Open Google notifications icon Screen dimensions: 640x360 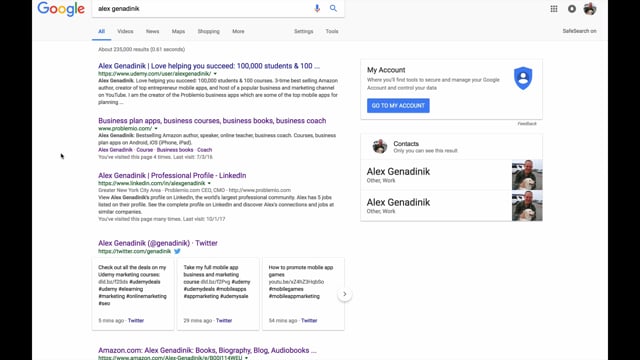[x=572, y=9]
